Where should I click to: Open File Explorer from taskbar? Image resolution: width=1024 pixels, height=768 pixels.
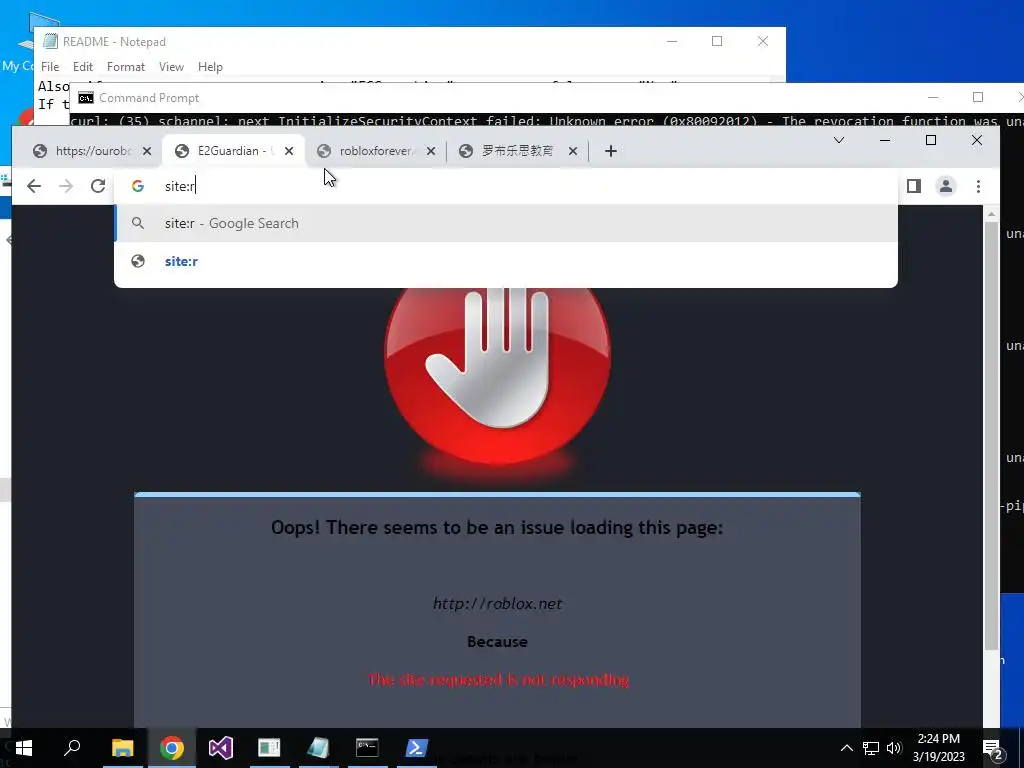[122, 748]
